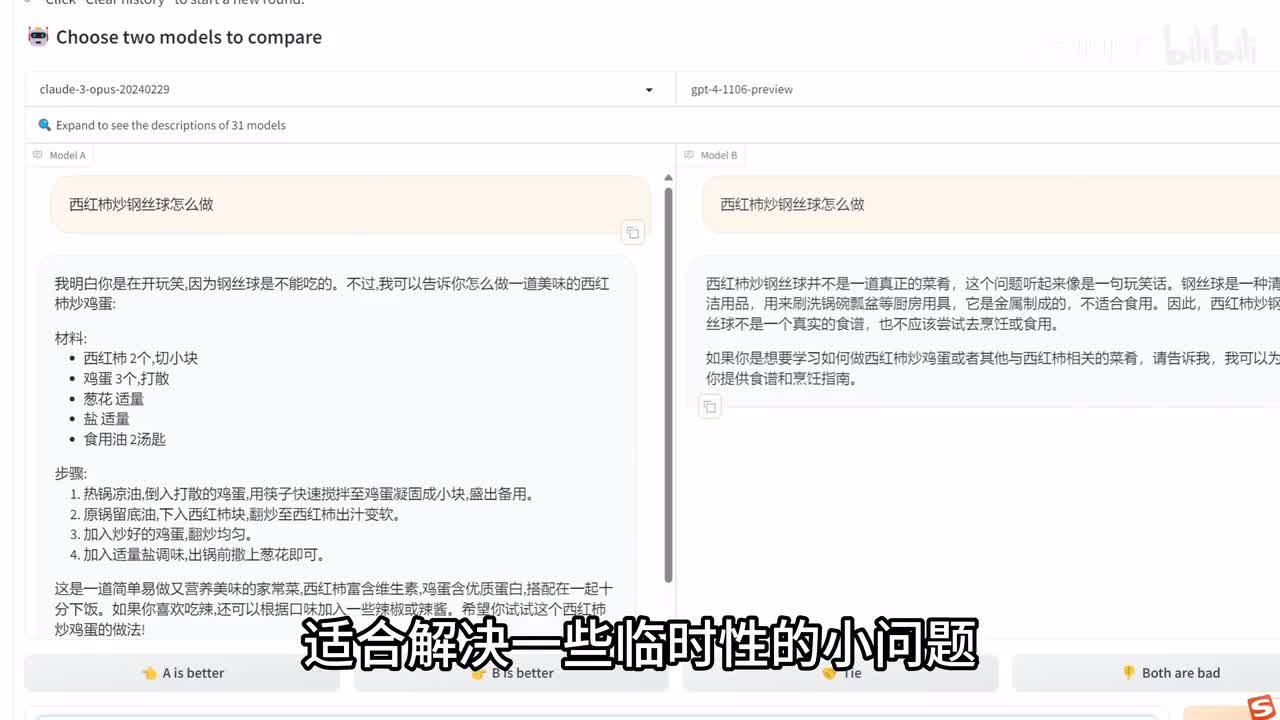
Task: Vote with the A is better button
Action: [182, 673]
